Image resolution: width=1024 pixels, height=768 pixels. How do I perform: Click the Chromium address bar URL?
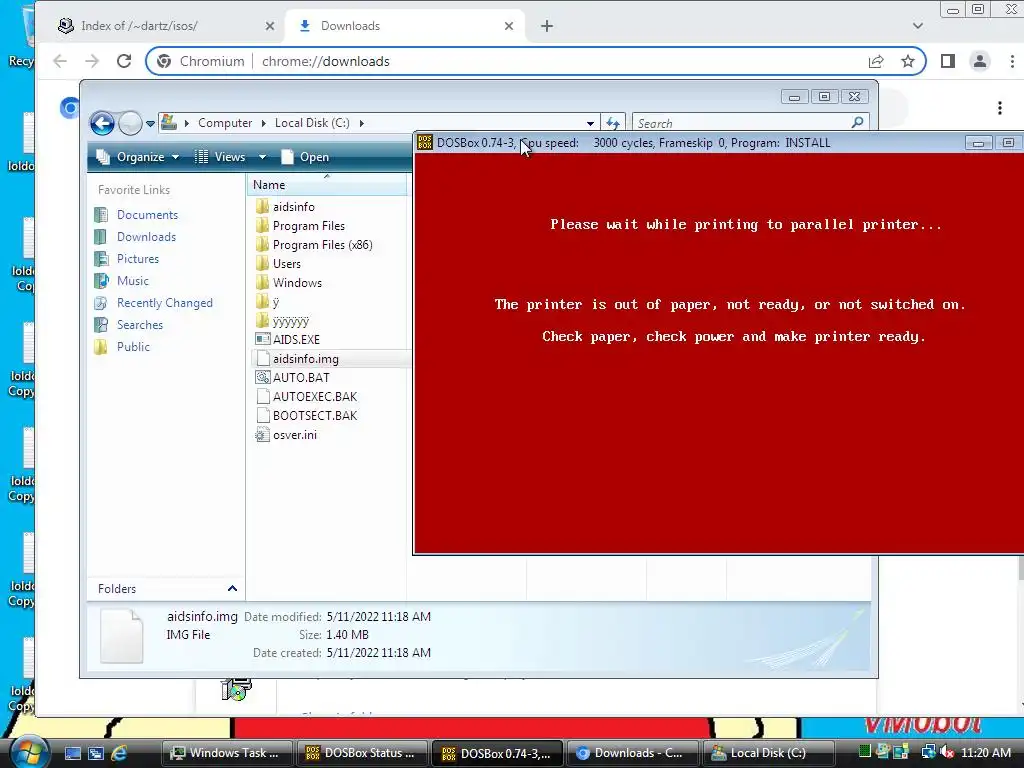click(326, 61)
